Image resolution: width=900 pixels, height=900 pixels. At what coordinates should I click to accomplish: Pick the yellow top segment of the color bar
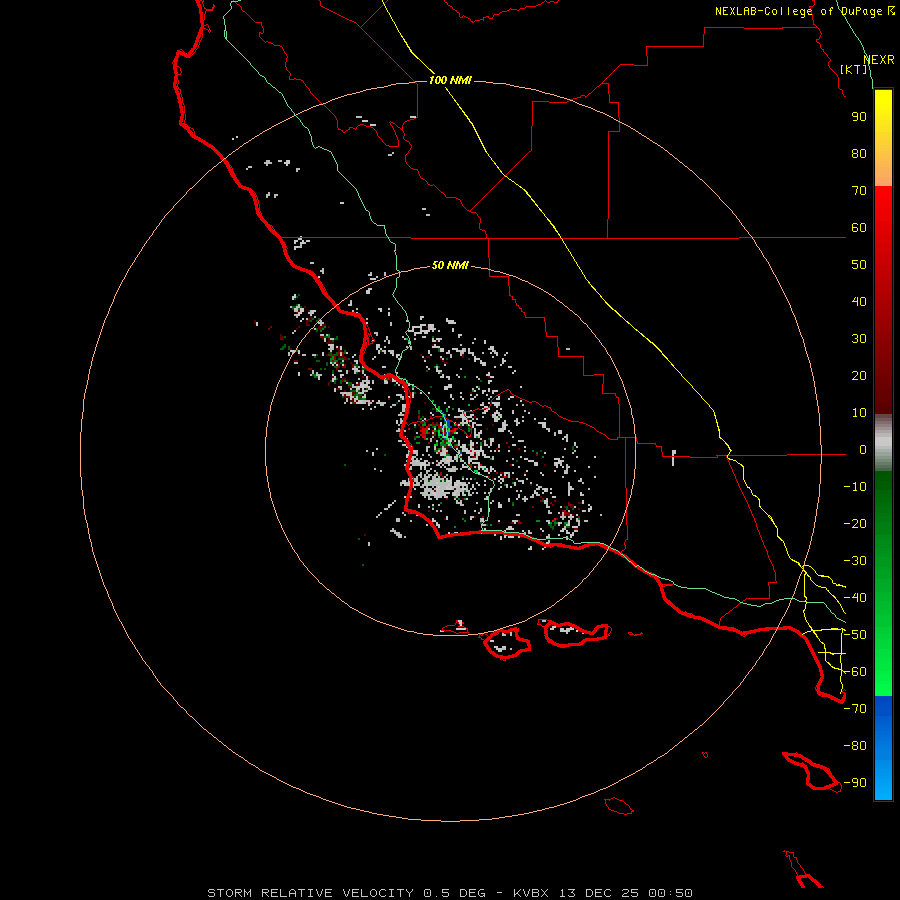pos(883,138)
